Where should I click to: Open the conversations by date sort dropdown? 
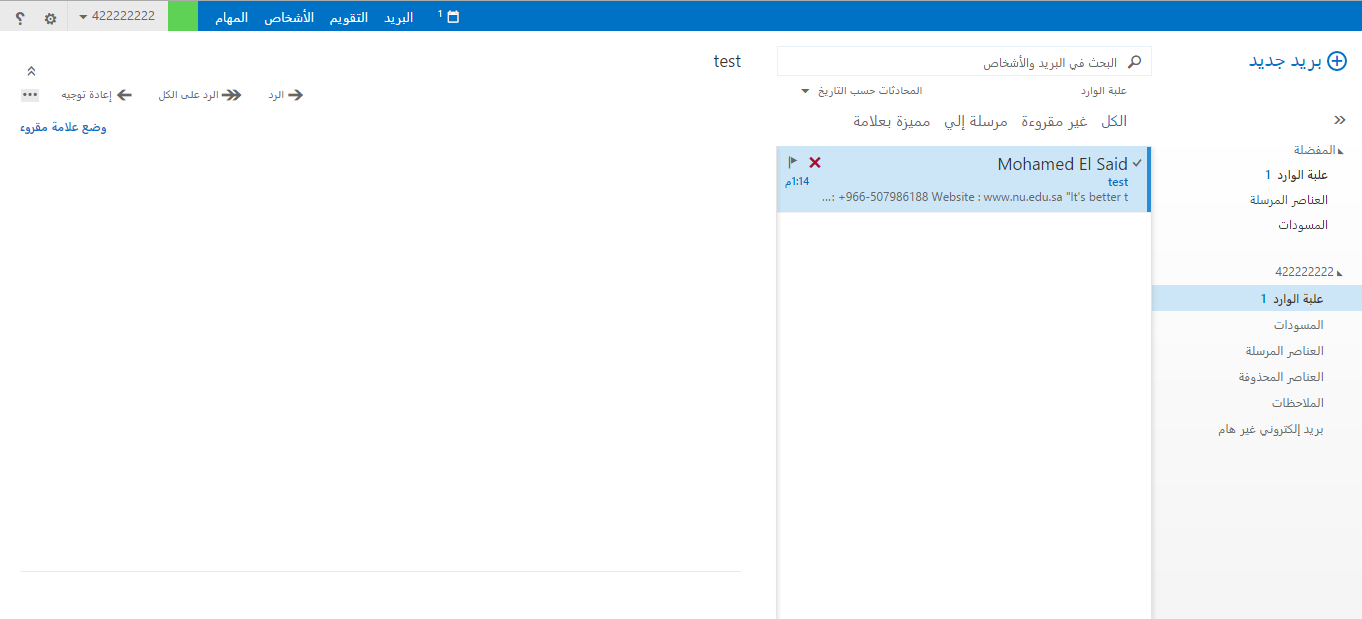click(862, 91)
